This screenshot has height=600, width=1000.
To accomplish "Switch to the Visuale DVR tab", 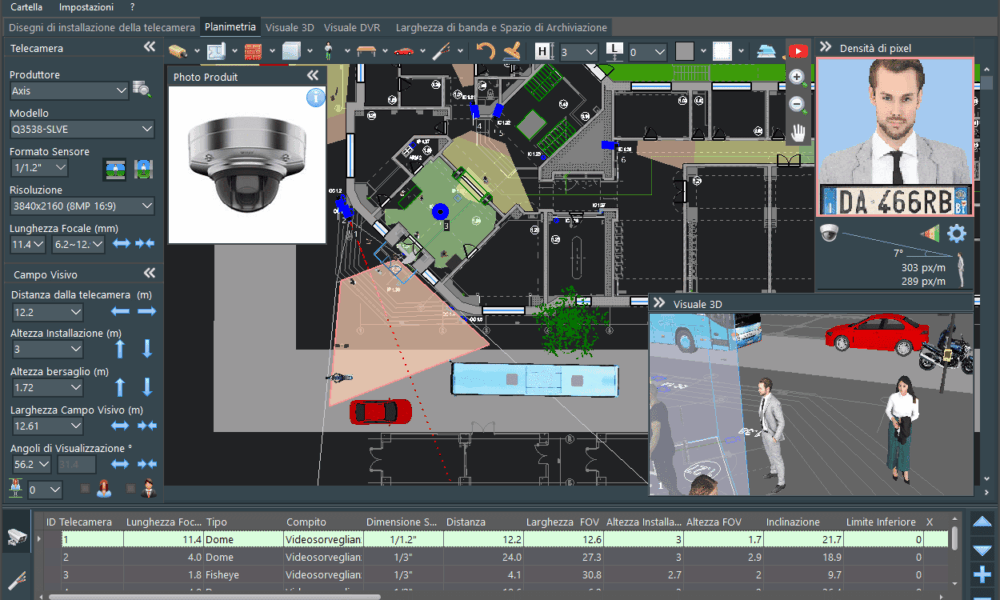I will point(352,27).
